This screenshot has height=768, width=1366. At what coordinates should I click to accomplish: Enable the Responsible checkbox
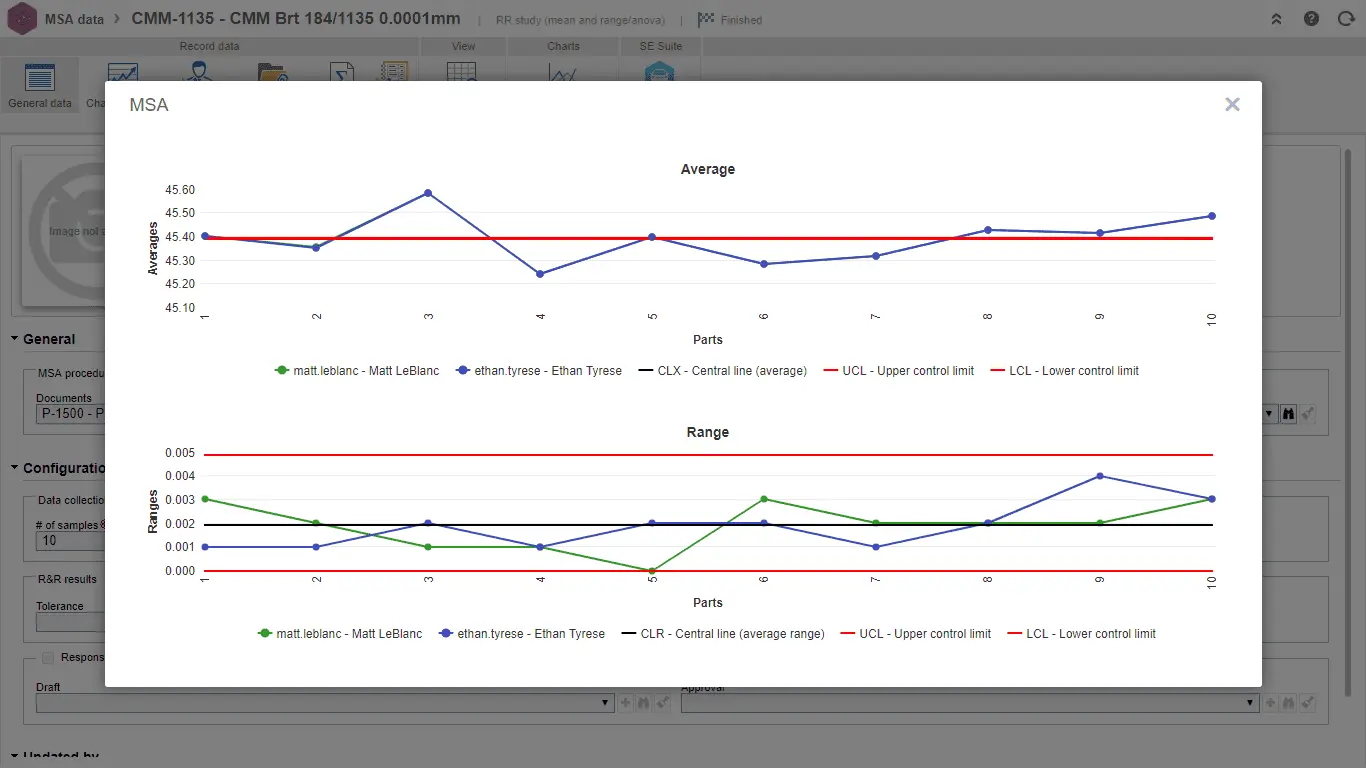47,656
